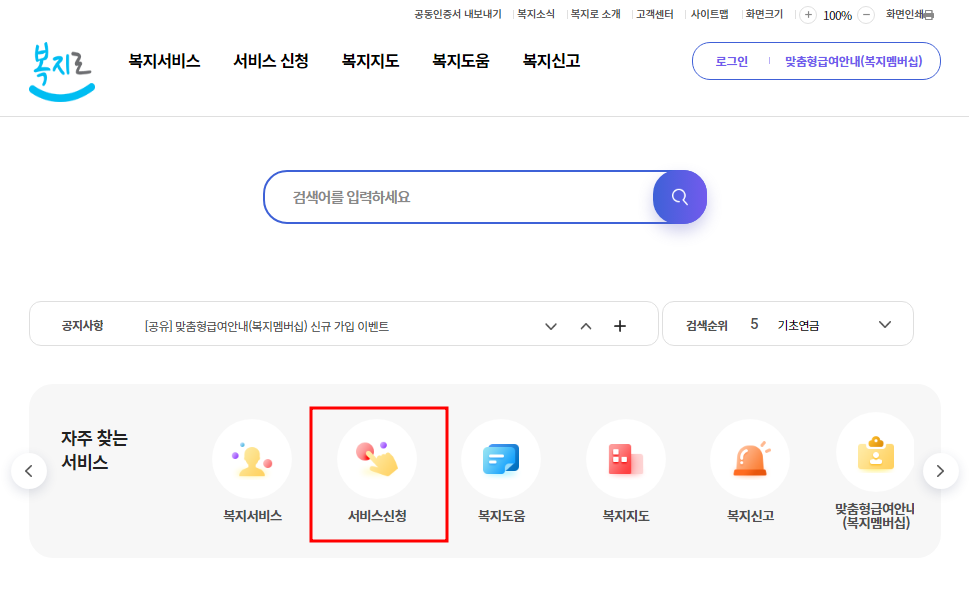Click the 공지사항 label

(x=82, y=326)
